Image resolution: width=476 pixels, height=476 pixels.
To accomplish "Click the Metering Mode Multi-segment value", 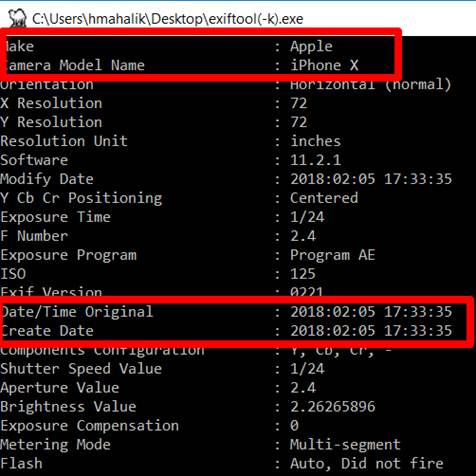I will 345,445.
